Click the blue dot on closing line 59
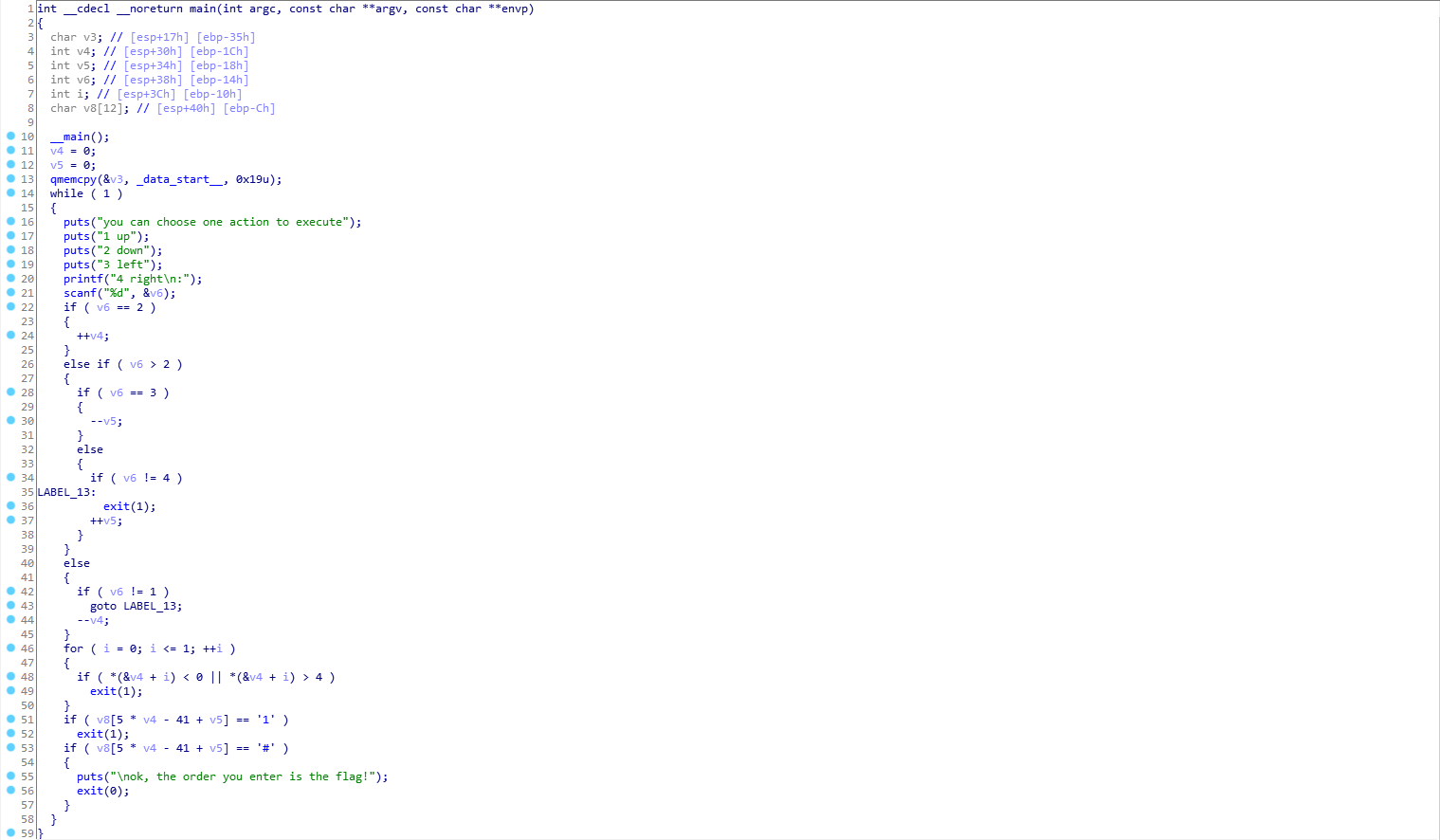1440x840 pixels. tap(10, 832)
